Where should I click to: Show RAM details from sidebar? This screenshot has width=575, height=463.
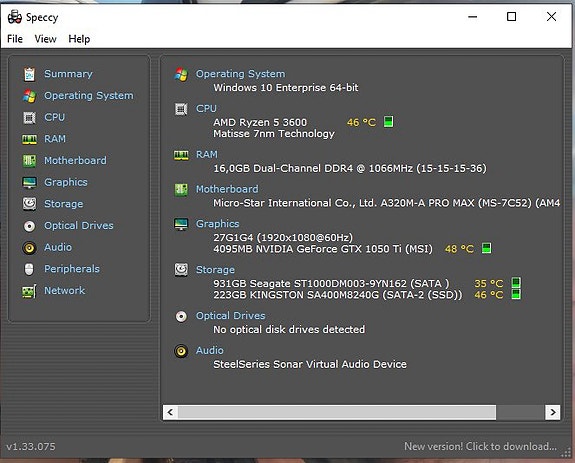(x=55, y=139)
